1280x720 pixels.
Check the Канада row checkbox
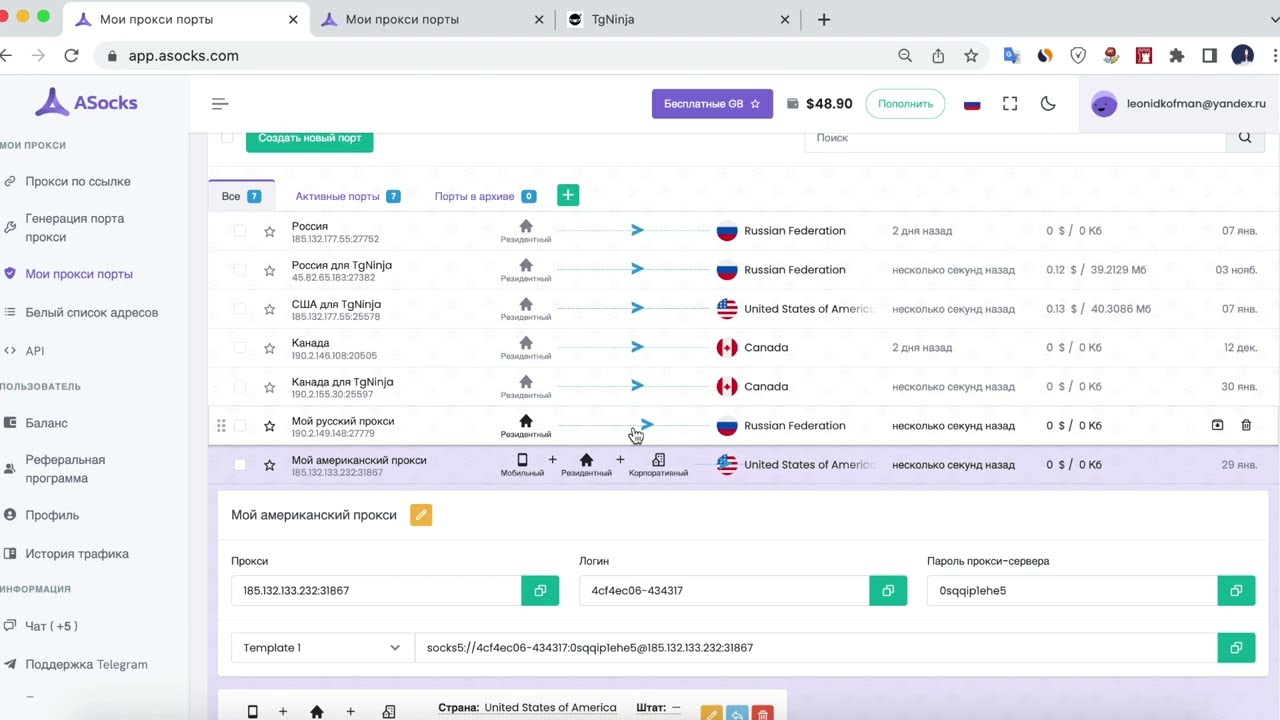(x=239, y=348)
